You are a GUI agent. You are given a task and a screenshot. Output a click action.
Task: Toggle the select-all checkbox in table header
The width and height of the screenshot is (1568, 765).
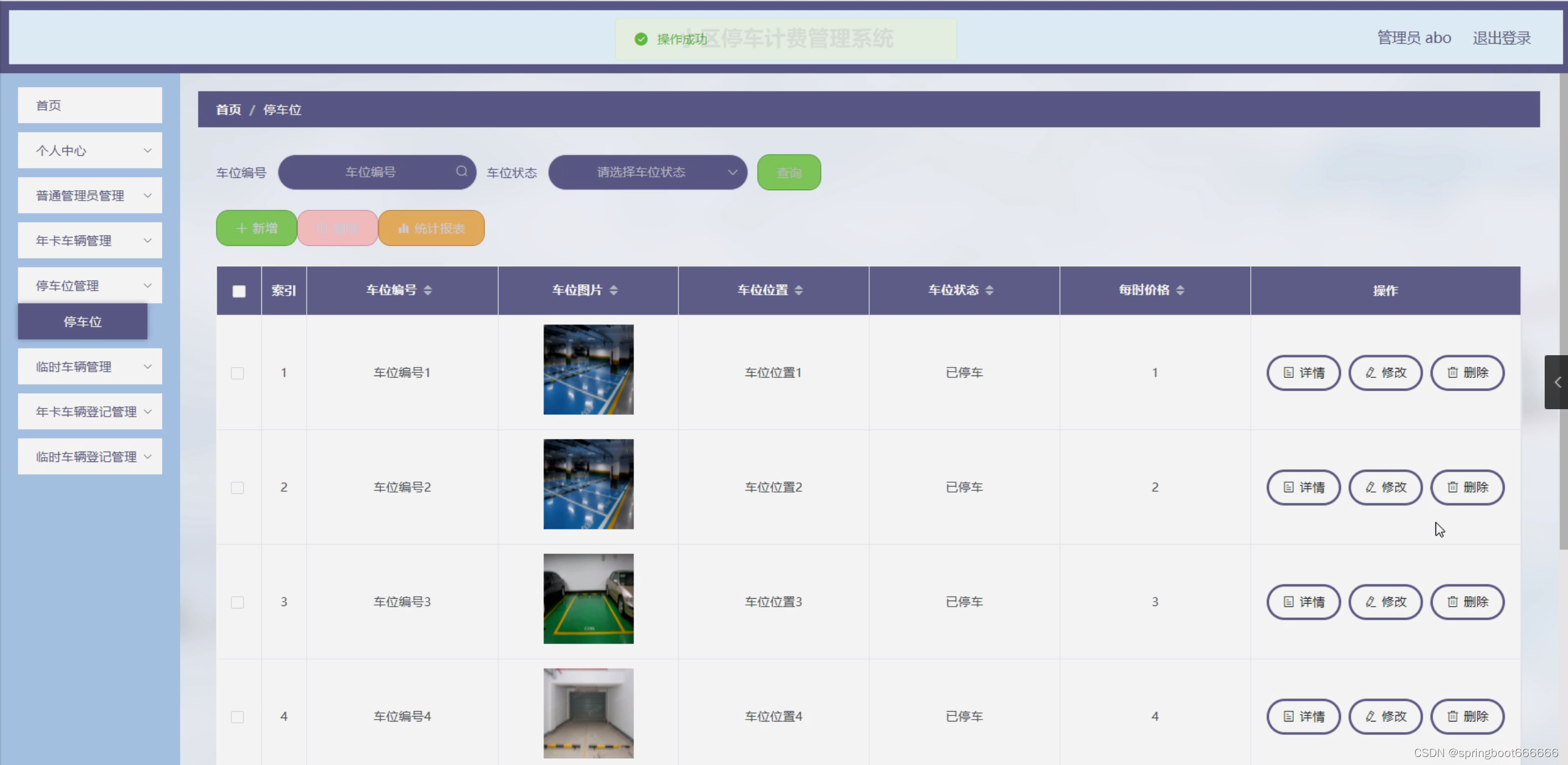click(x=239, y=291)
